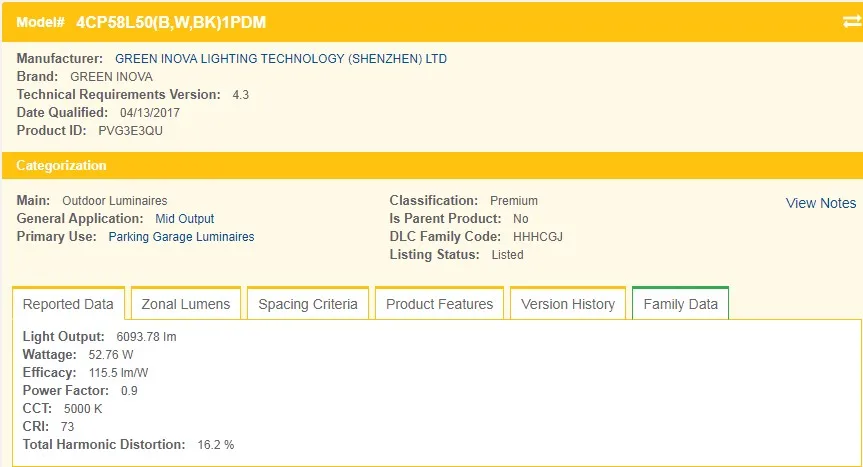The width and height of the screenshot is (863, 467).
Task: Select the Date Qualified value 04/13/2017
Action: point(150,113)
